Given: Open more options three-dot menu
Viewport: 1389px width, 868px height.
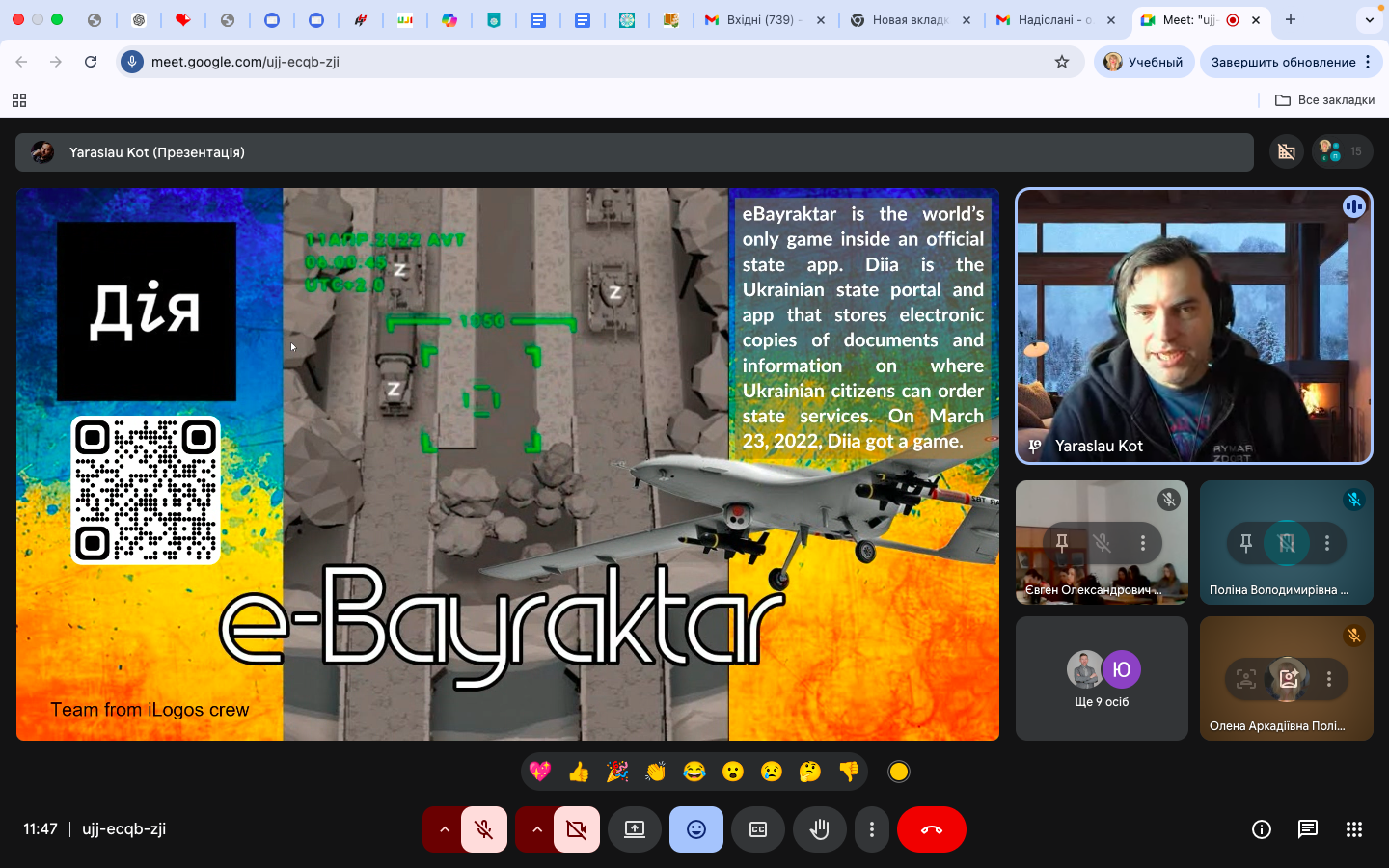Looking at the screenshot, I should tap(872, 829).
